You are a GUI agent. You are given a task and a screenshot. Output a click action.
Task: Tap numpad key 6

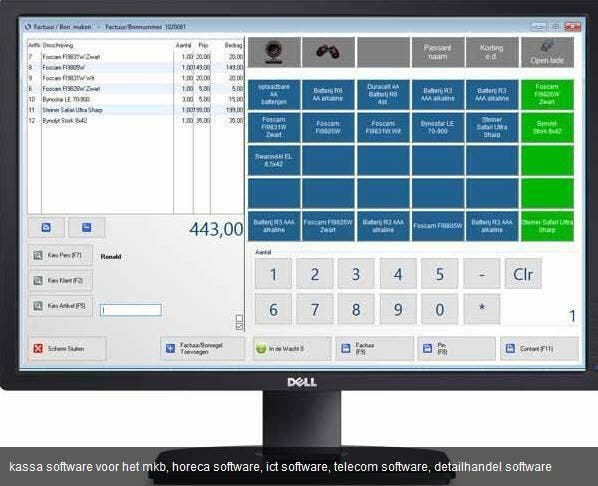(x=273, y=309)
